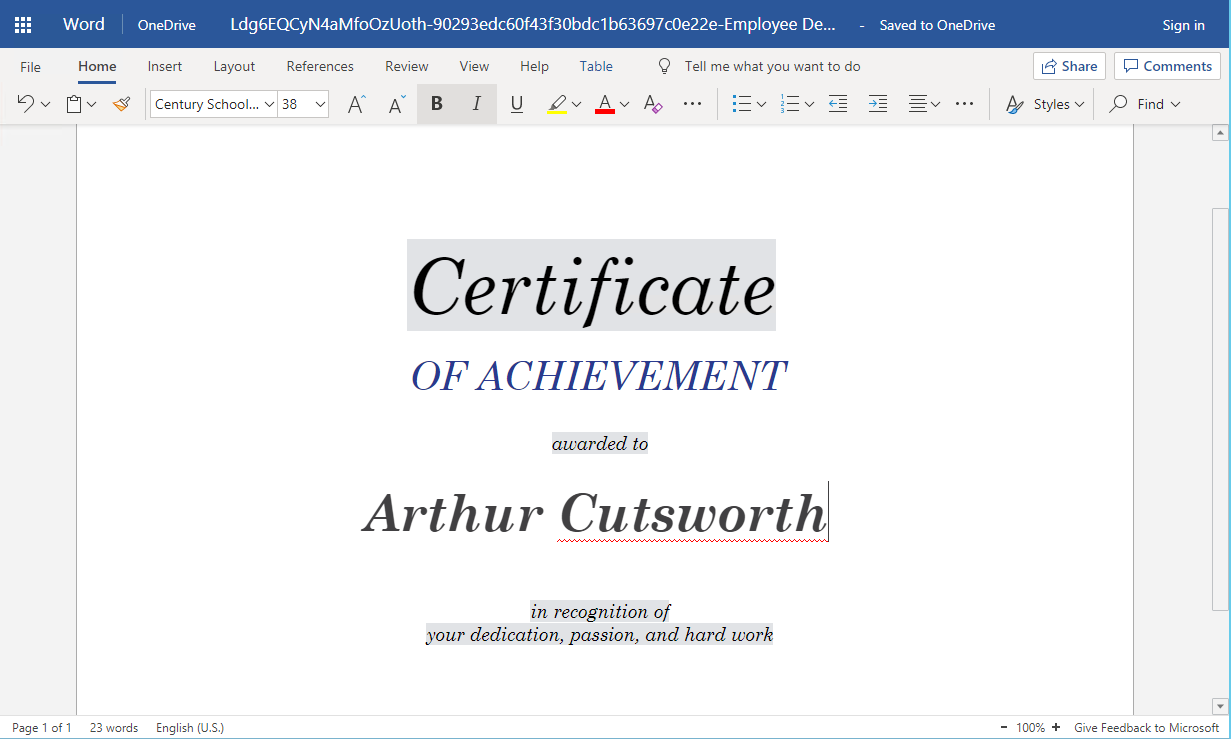Click the Undo icon
This screenshot has height=739, width=1231.
click(26, 104)
